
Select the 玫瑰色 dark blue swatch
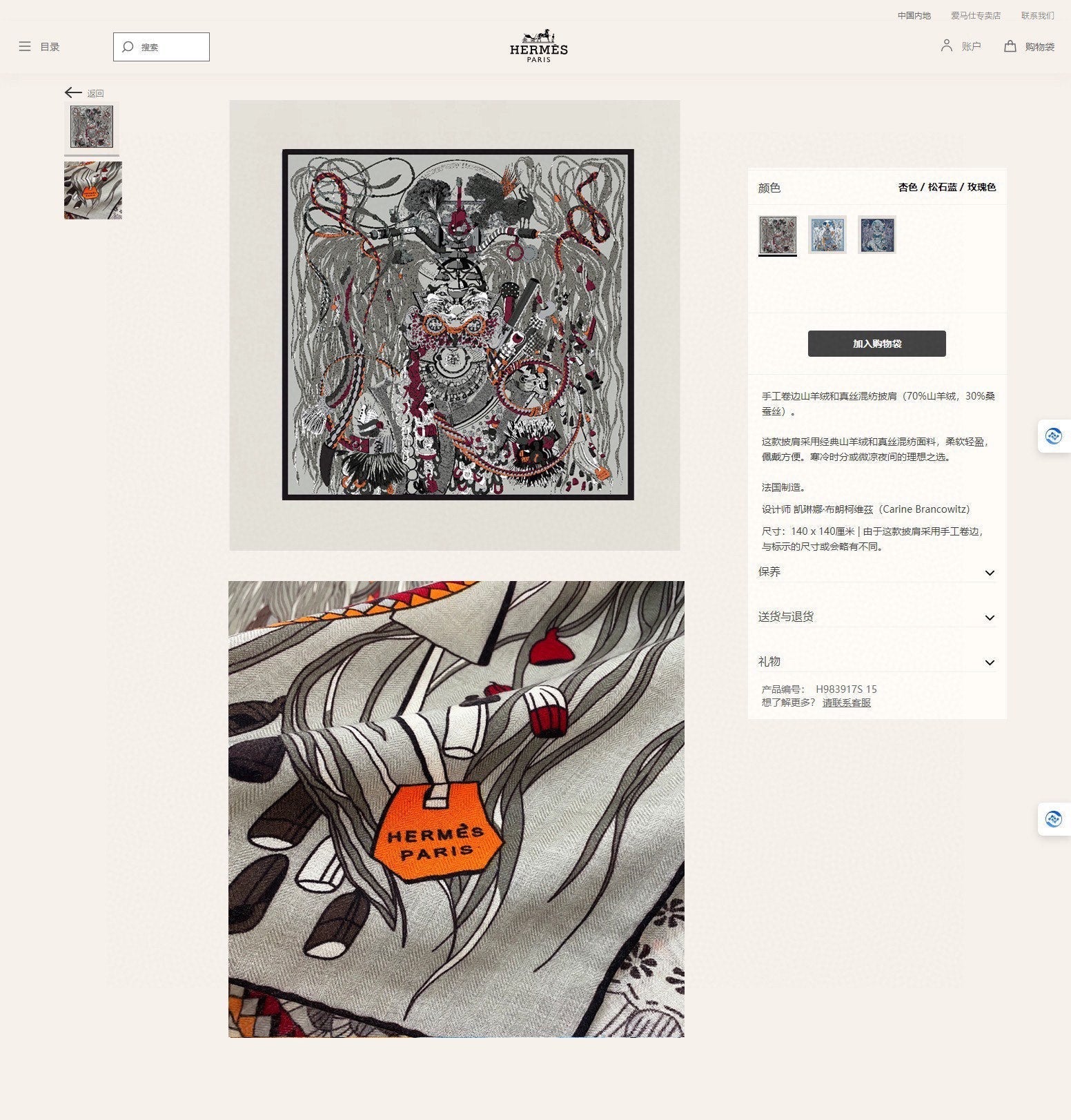pyautogui.click(x=877, y=235)
